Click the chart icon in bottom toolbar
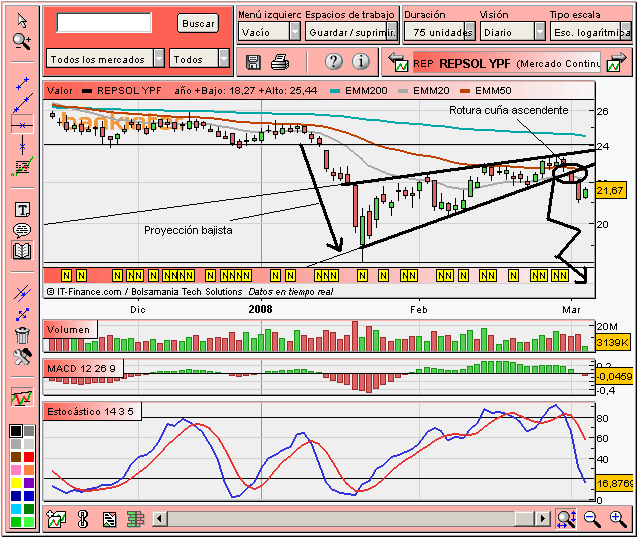639x539 pixels. 57,519
